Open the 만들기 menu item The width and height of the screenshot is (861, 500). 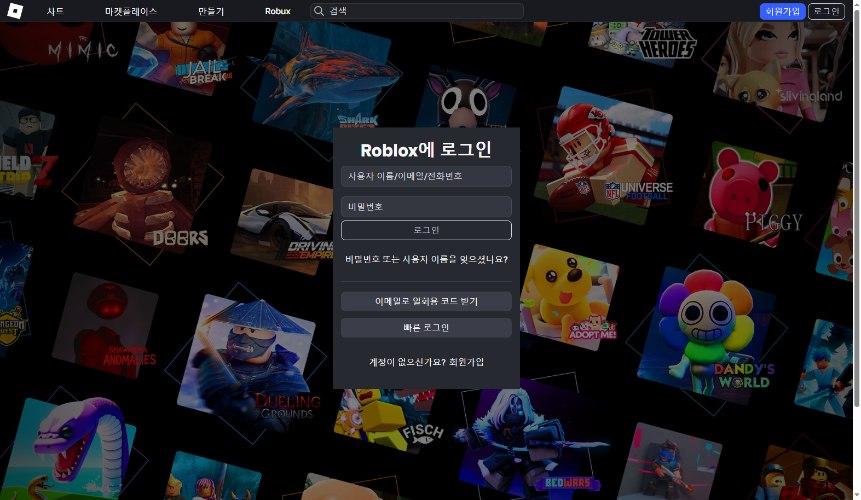(211, 11)
